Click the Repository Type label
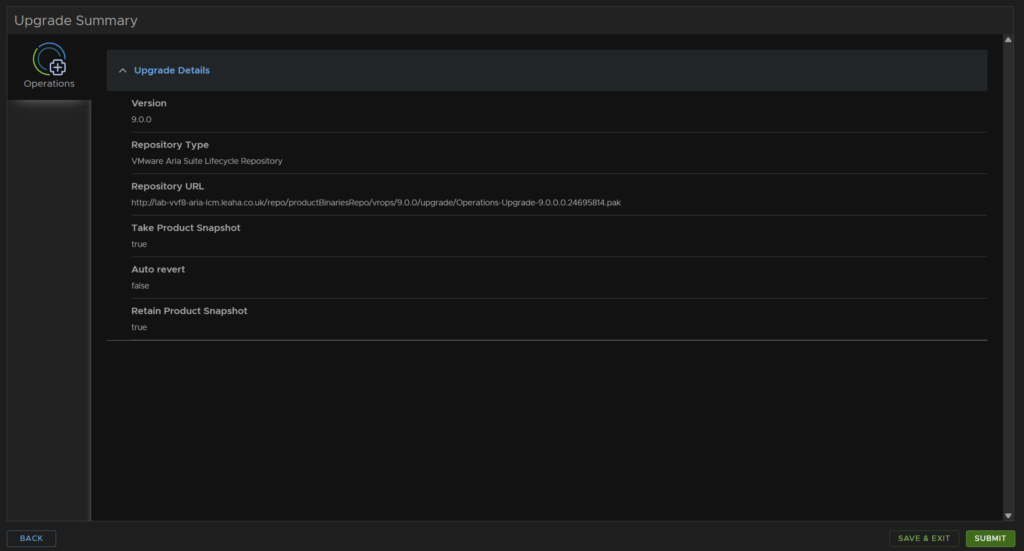 tap(170, 145)
